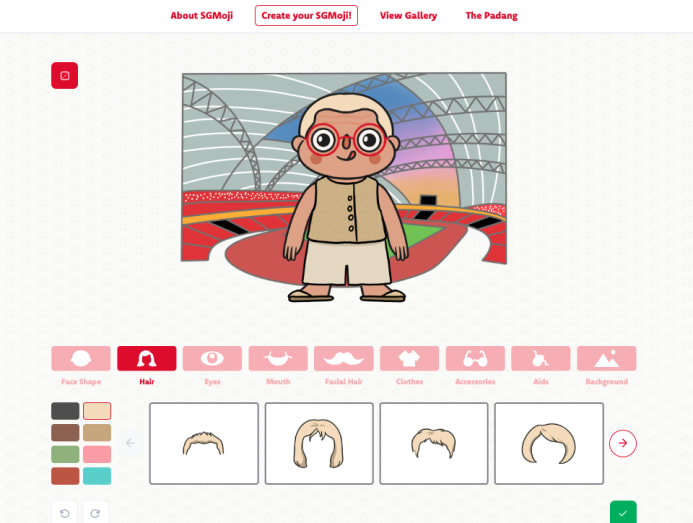The height and width of the screenshot is (523, 693).
Task: Open the About SGMoji page
Action: (x=202, y=15)
